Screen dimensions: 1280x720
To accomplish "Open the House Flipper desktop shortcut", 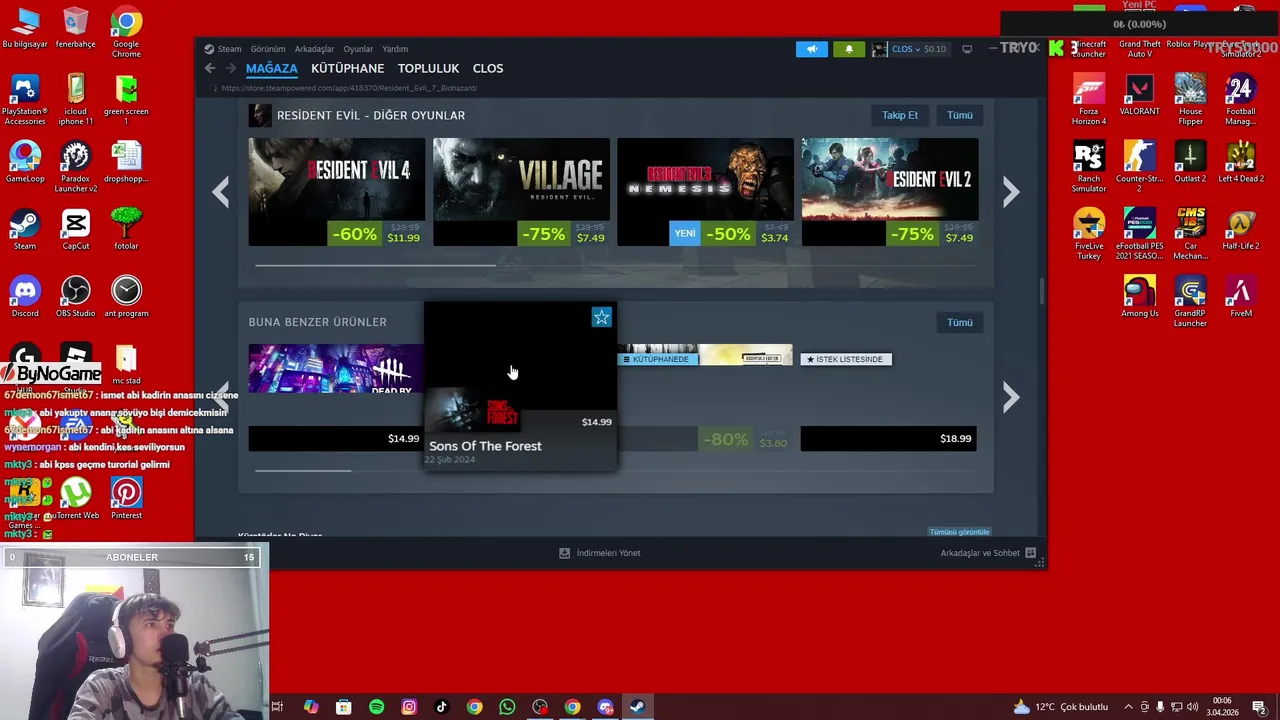I will 1190,100.
